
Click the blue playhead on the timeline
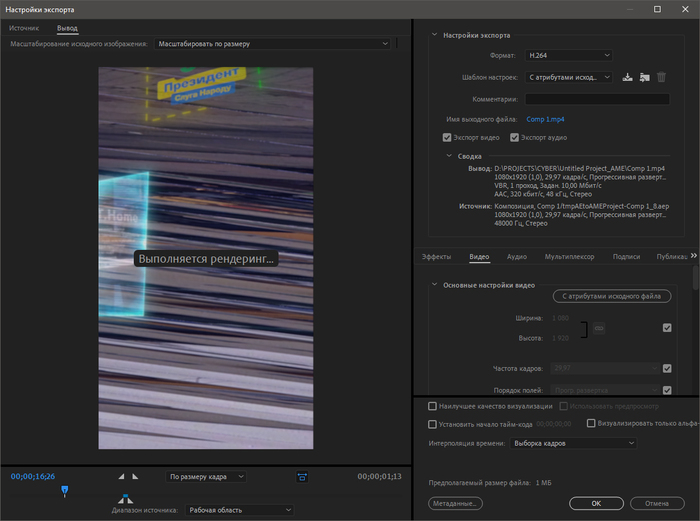(65, 490)
